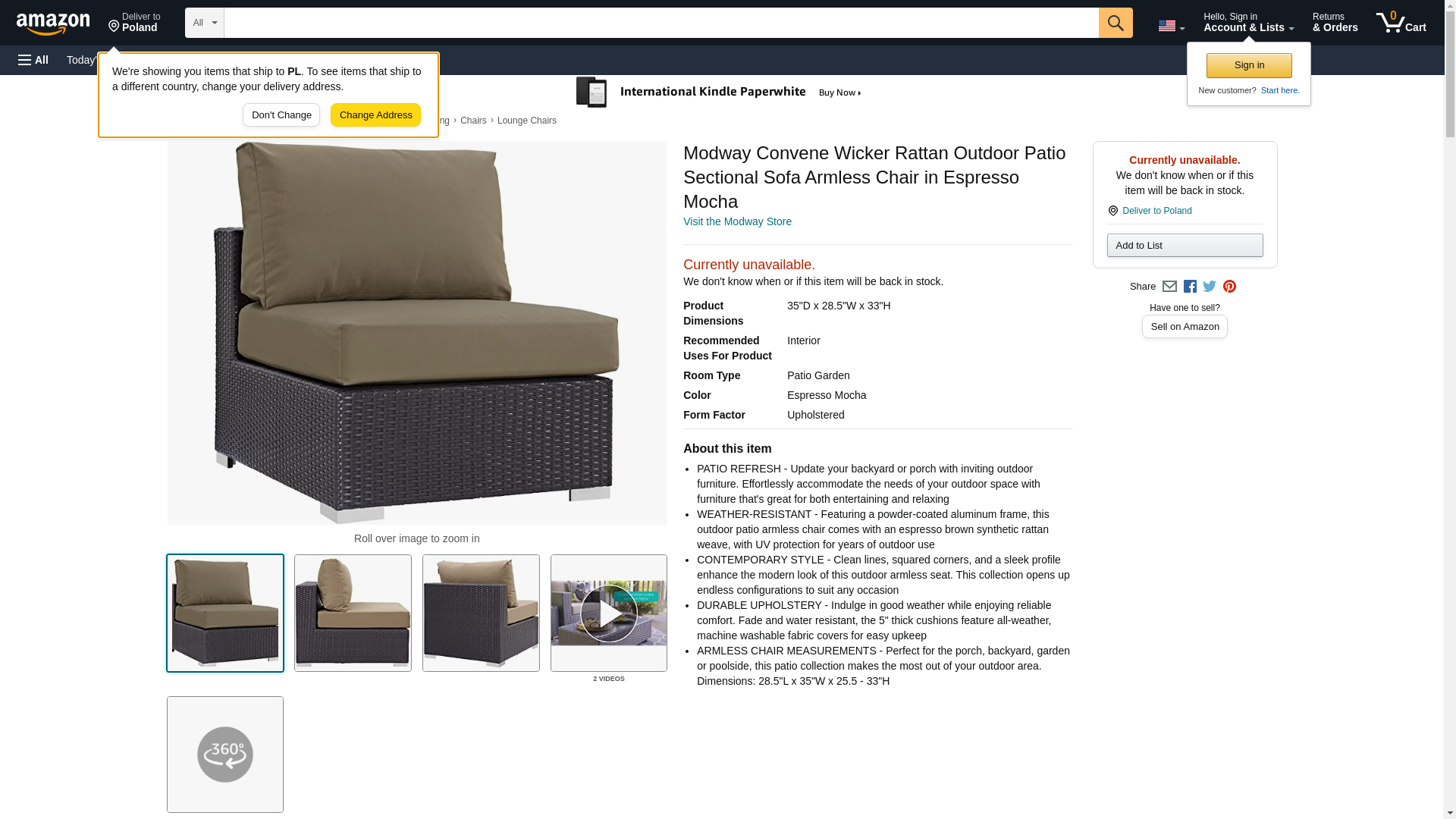
Task: Select the second chair side-view thumbnail
Action: [x=353, y=613]
